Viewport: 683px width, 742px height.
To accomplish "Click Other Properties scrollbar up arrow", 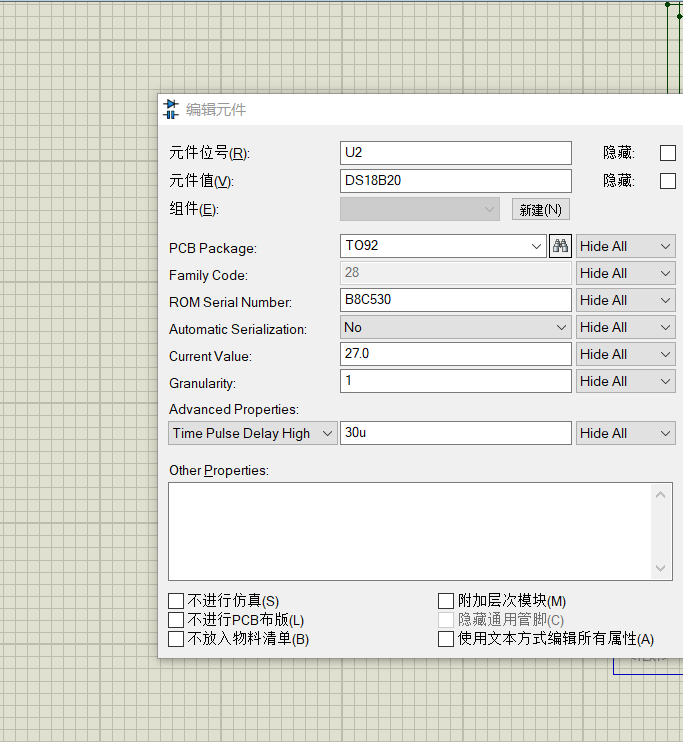I will [661, 495].
